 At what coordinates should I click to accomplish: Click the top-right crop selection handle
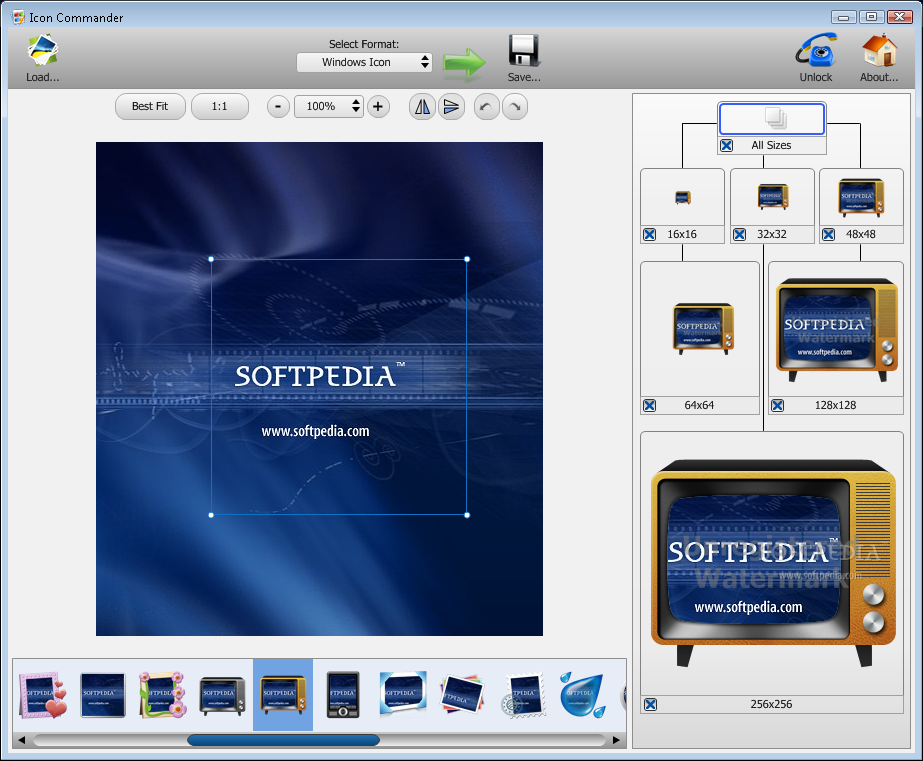[467, 259]
